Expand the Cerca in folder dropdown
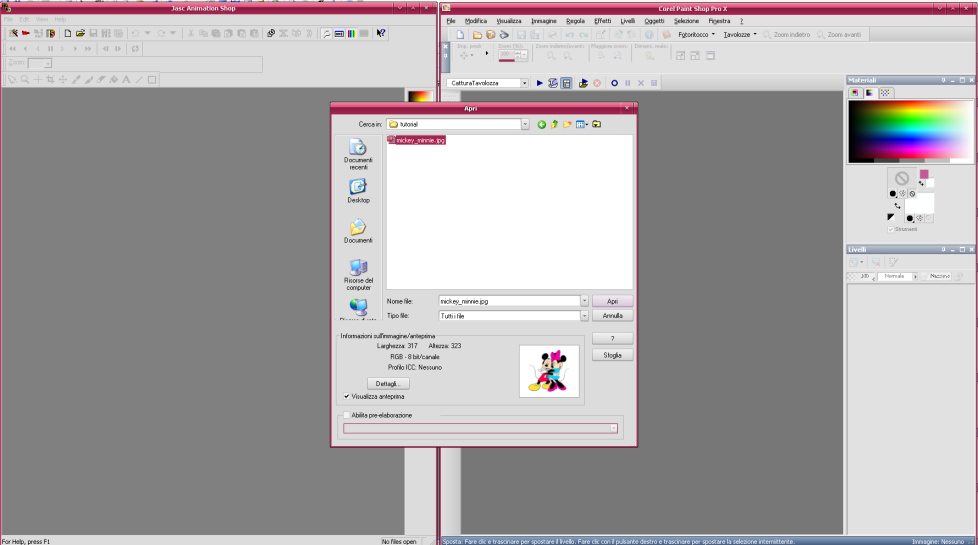The height and width of the screenshot is (545, 978). coord(525,124)
